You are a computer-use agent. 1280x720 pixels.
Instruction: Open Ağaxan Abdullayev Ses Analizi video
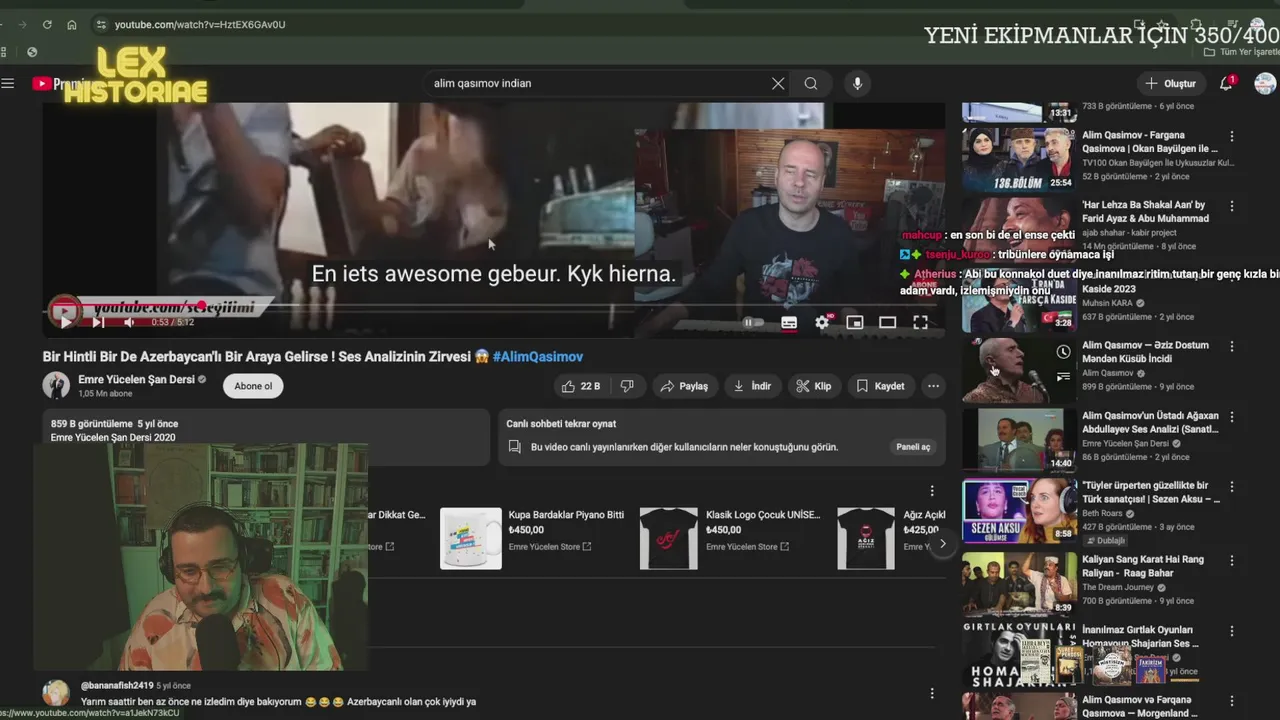click(x=1150, y=422)
